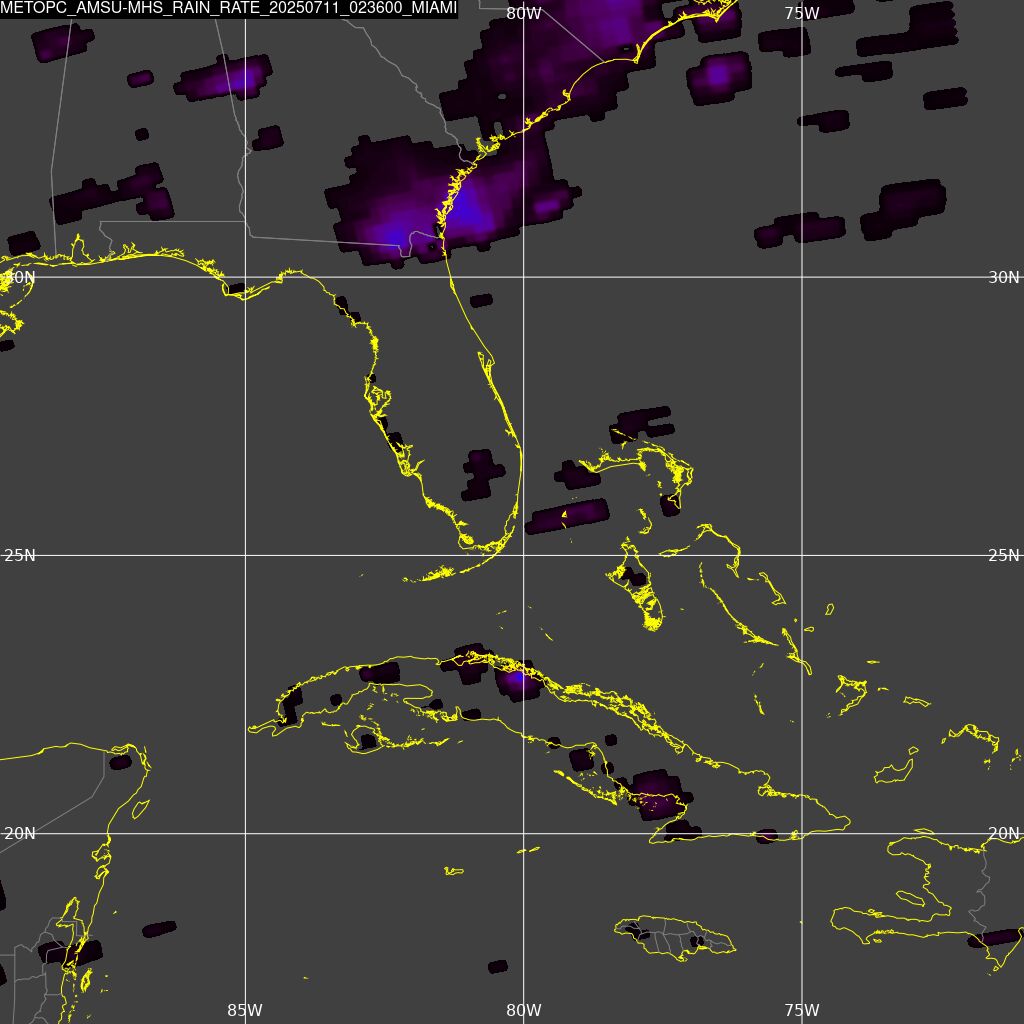Select the 30N label on the right edge
Image resolution: width=1024 pixels, height=1024 pixels.
[x=1003, y=277]
